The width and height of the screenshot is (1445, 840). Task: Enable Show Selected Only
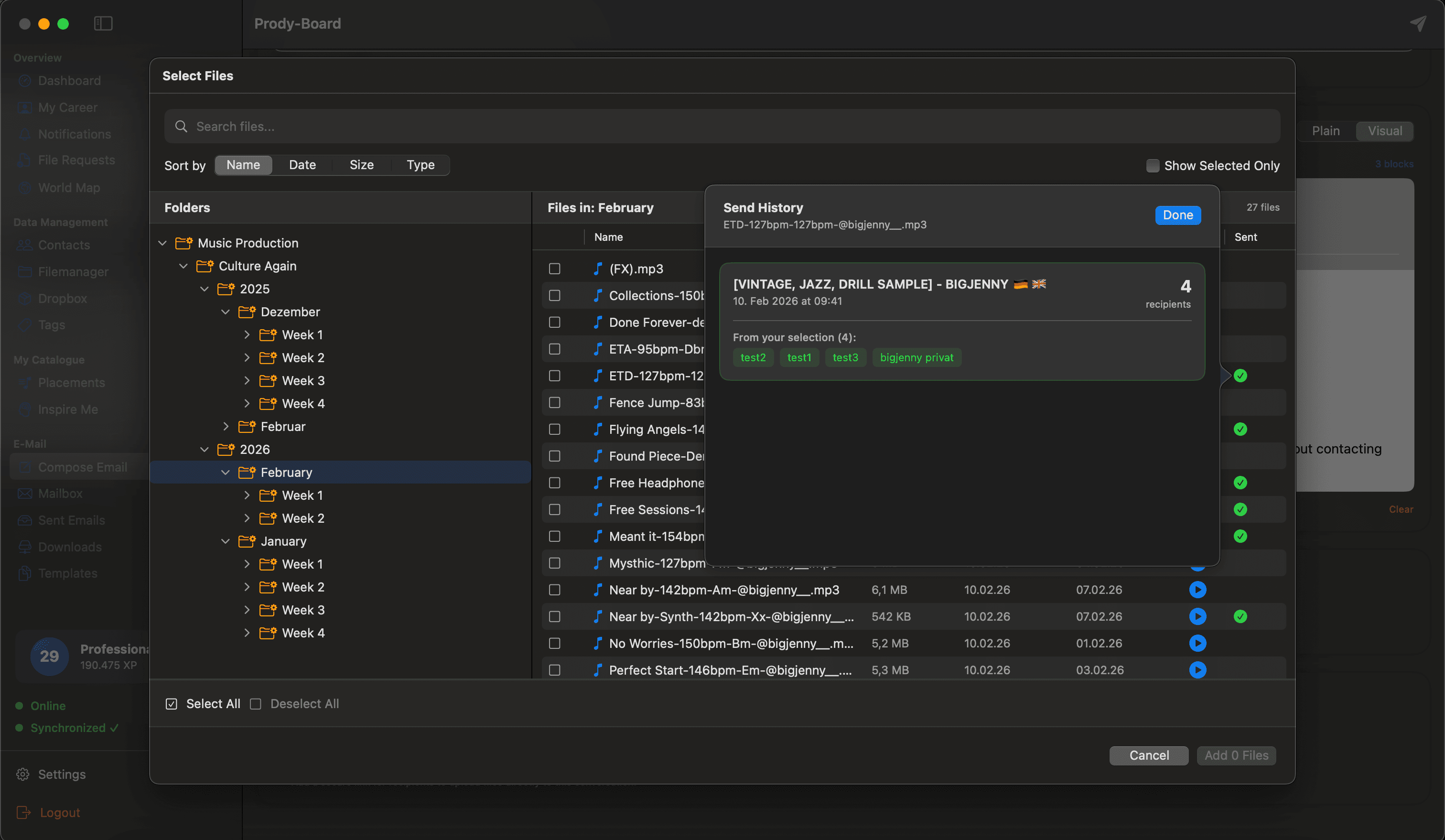pyautogui.click(x=1153, y=165)
